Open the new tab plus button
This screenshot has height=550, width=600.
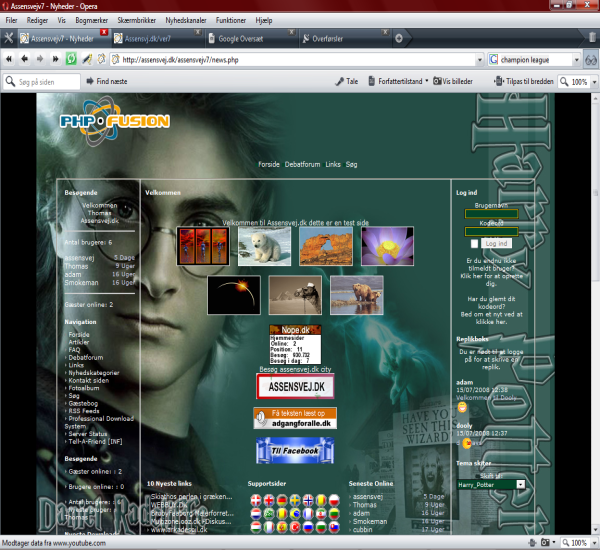[x=399, y=38]
